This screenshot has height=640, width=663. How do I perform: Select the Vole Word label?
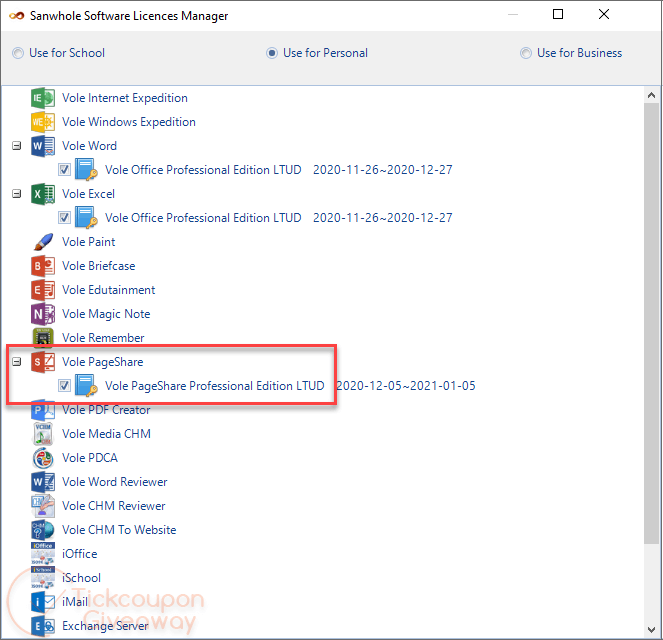(x=89, y=146)
